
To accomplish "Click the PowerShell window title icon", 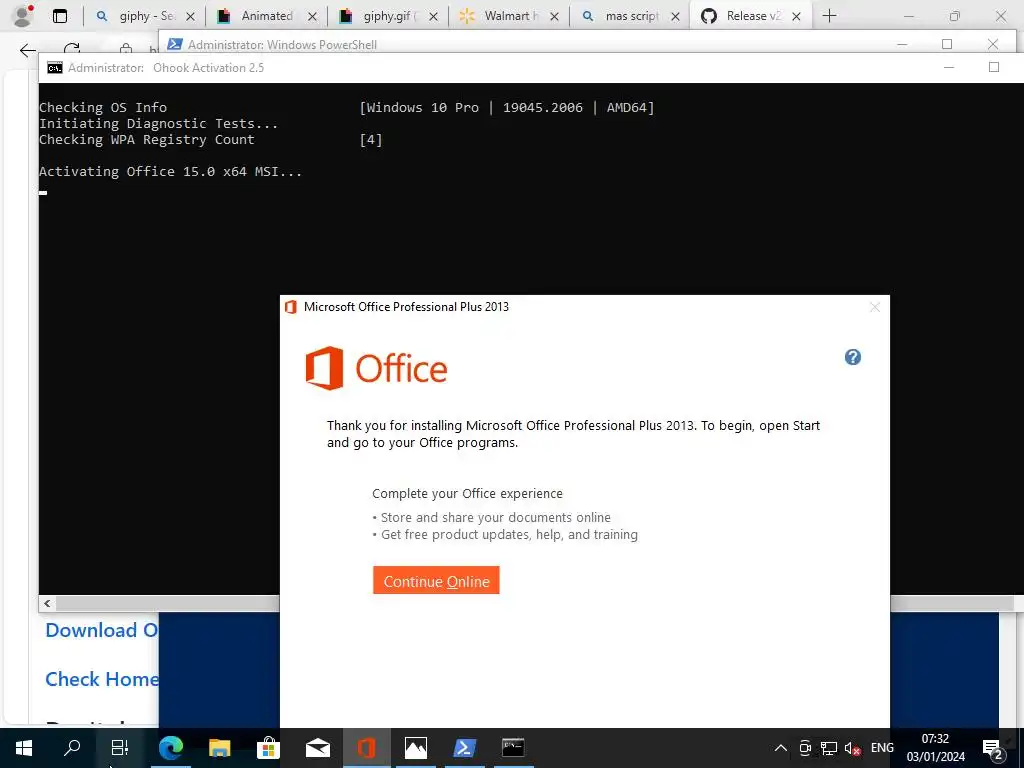I will pyautogui.click(x=174, y=44).
